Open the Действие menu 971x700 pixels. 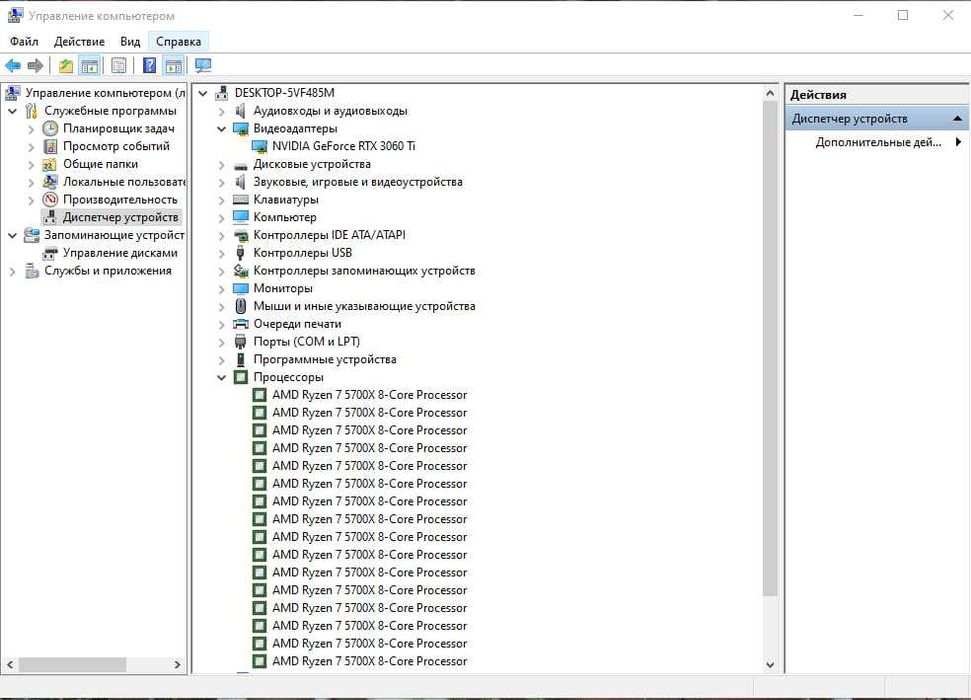coord(79,42)
